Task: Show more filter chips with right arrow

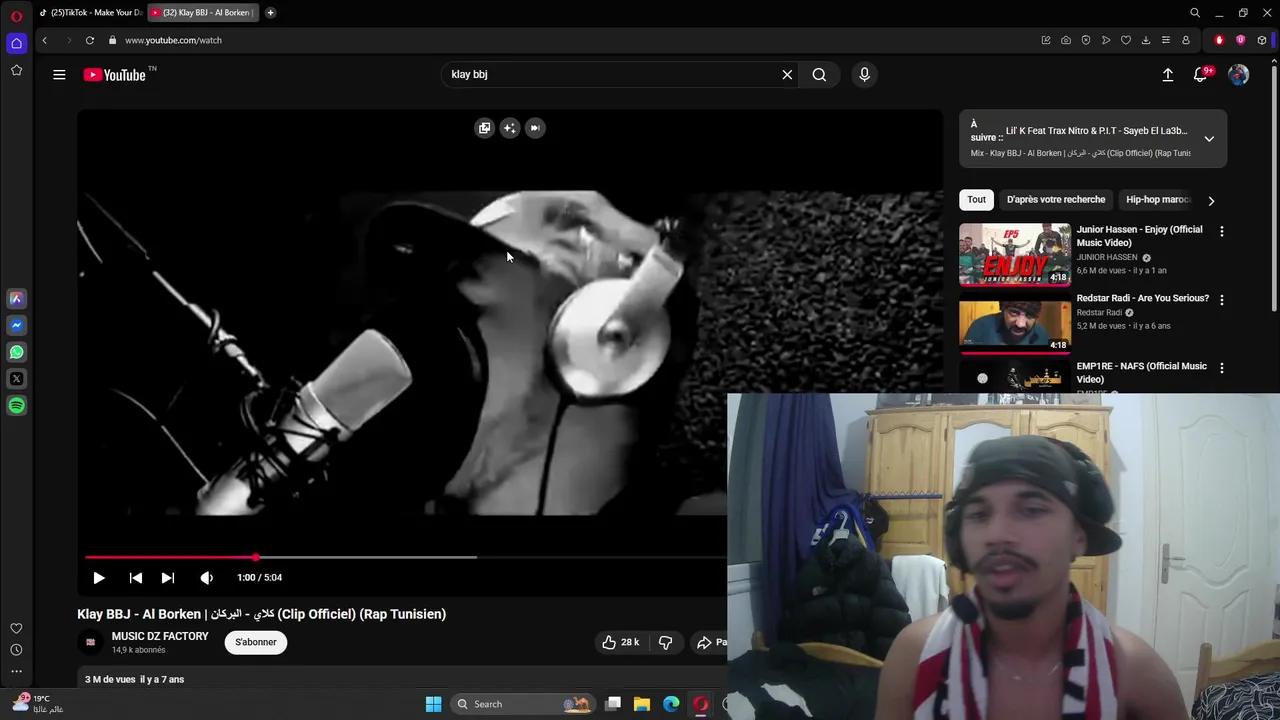Action: coord(1211,200)
